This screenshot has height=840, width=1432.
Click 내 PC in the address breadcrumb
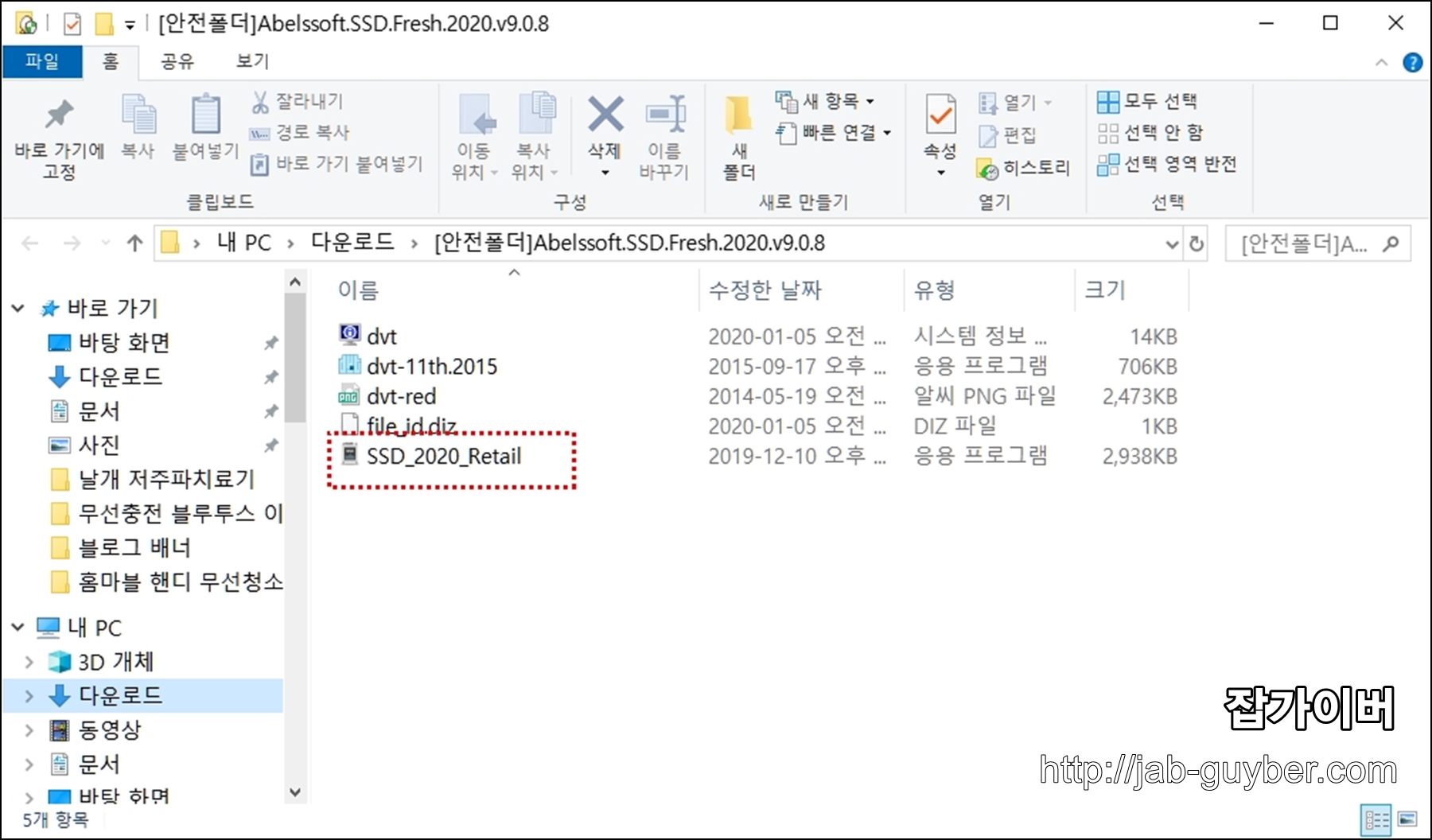pyautogui.click(x=243, y=243)
